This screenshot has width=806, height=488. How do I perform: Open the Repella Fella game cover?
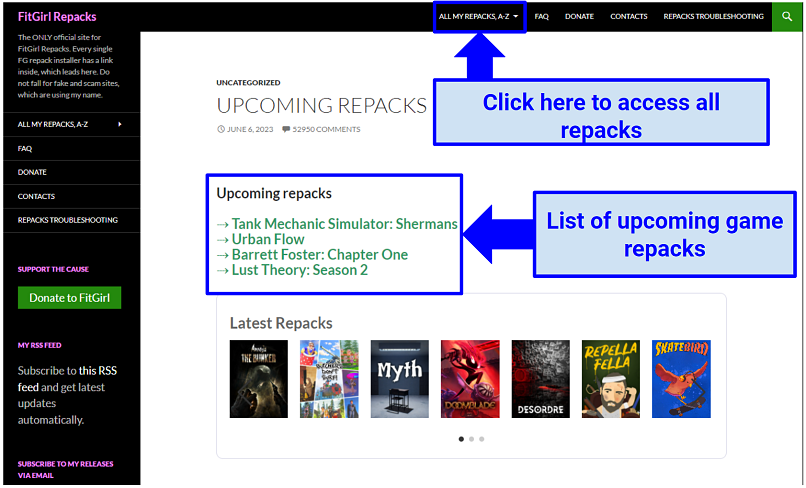[x=611, y=379]
